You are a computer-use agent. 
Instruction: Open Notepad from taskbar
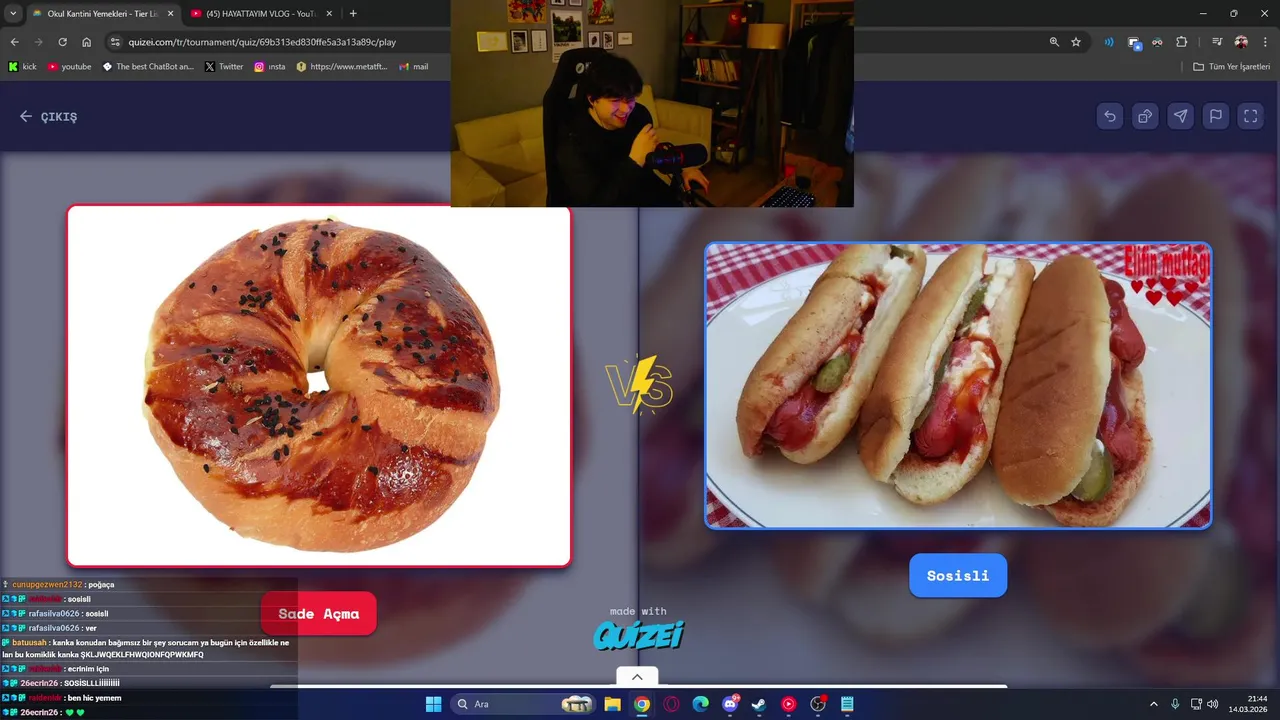847,704
